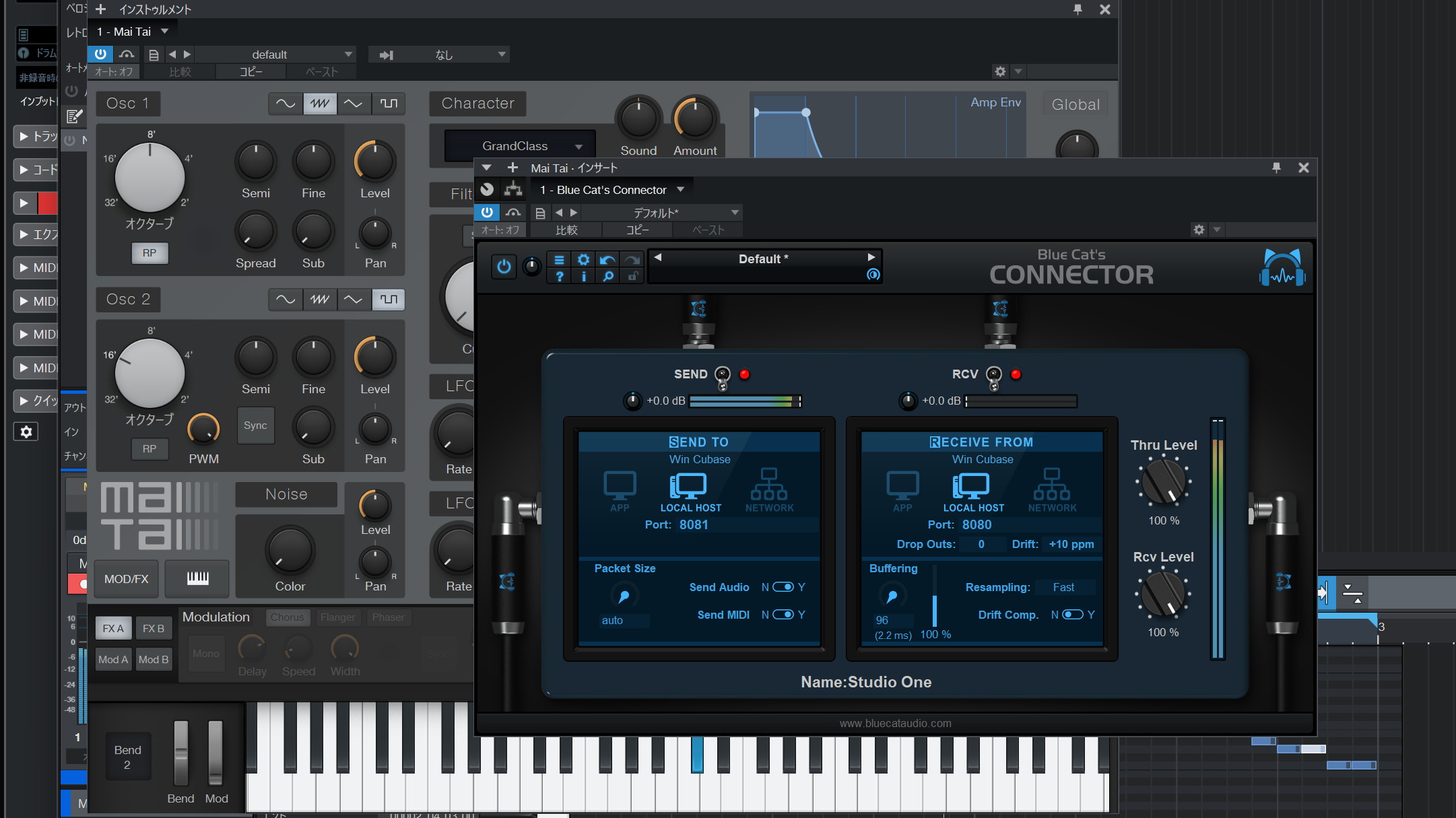Screen dimensions: 1456x818
Task: Expand the コード section in the inspector
Action: [37, 170]
